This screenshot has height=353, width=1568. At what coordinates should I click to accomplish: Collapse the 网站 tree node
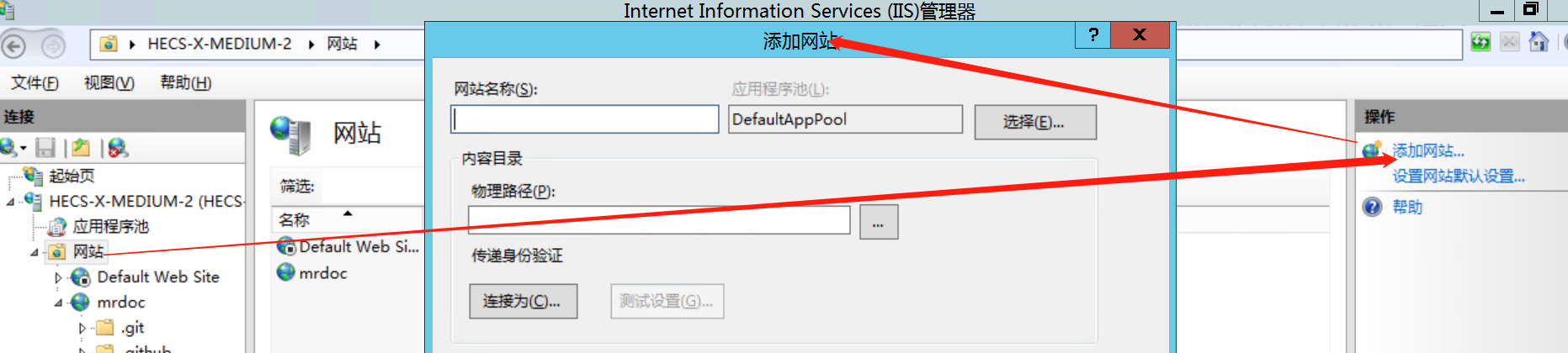pyautogui.click(x=34, y=252)
